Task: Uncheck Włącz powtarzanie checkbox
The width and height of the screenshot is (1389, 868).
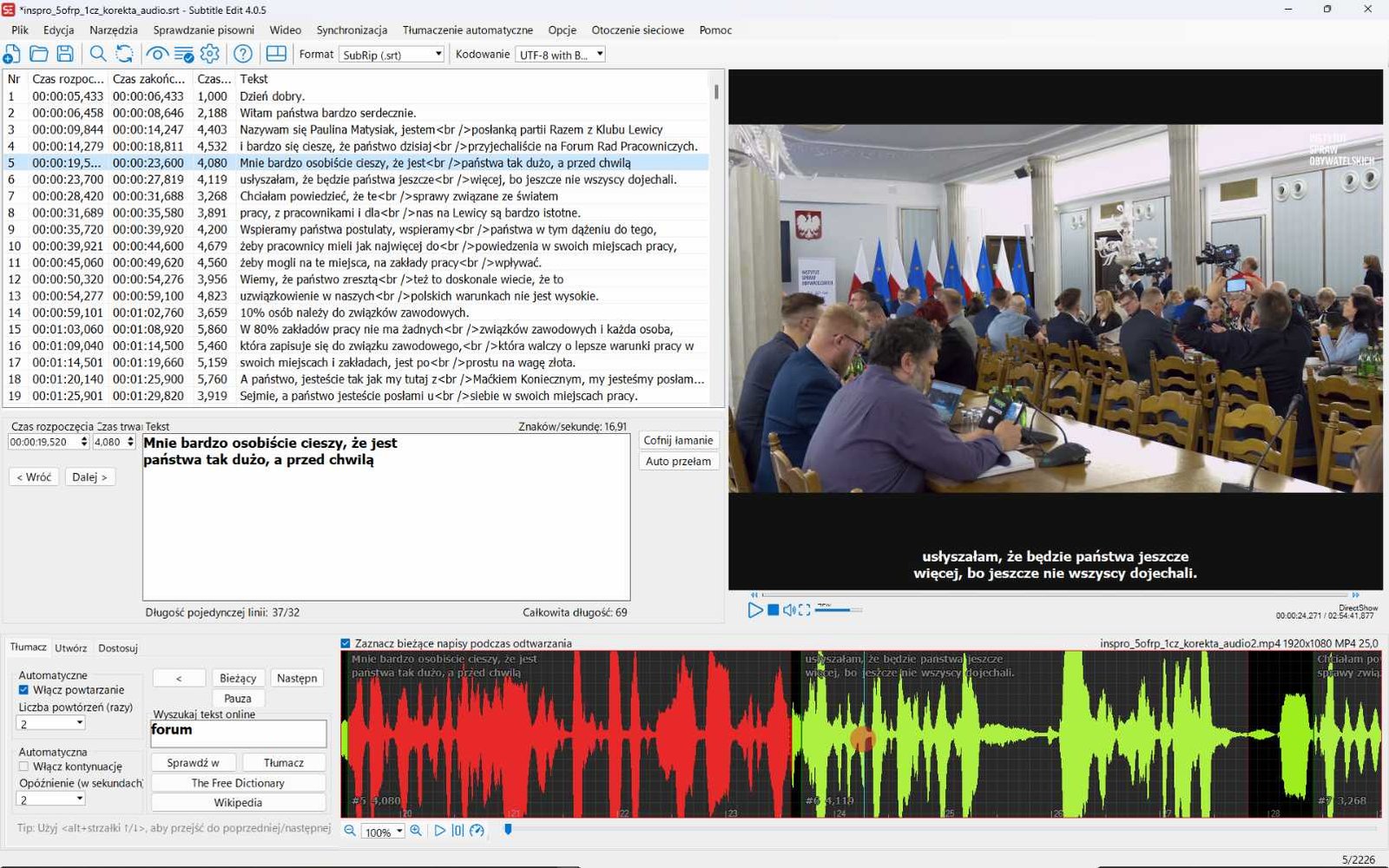Action: 23,690
